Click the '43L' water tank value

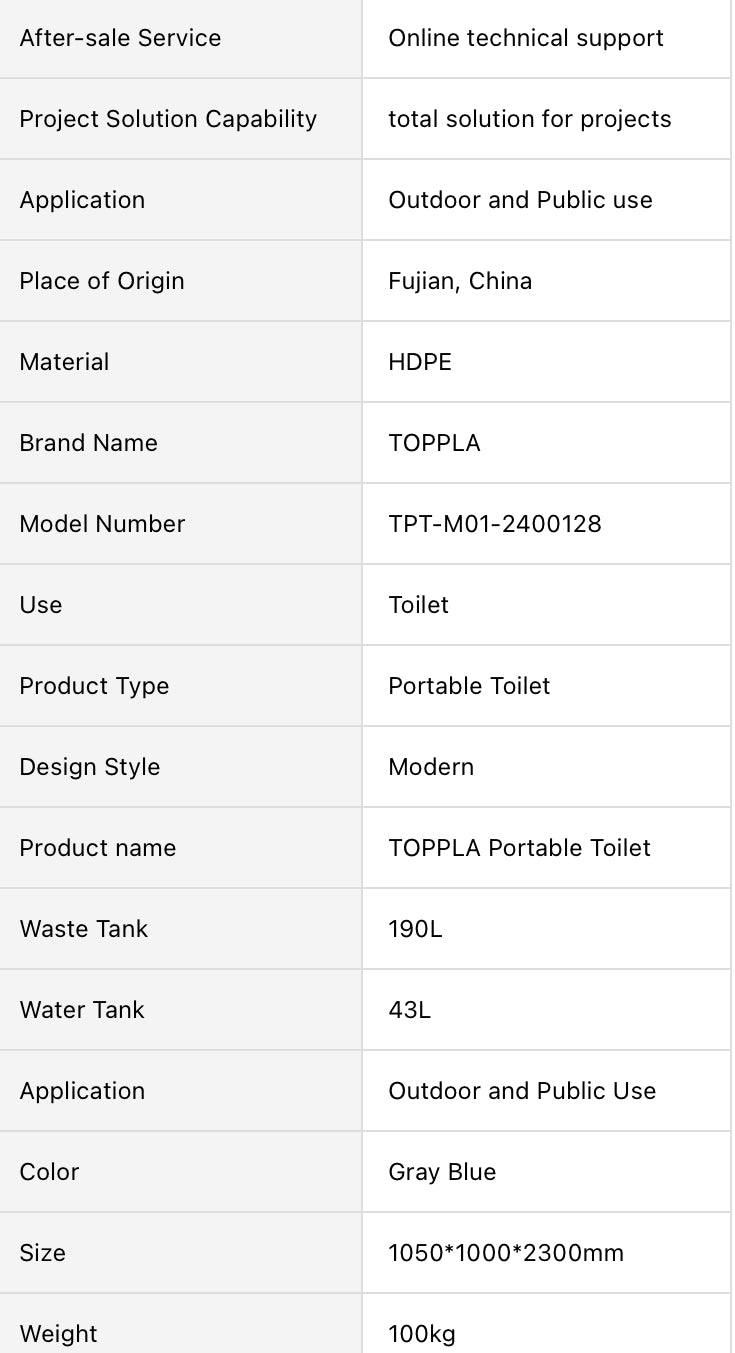[409, 1010]
